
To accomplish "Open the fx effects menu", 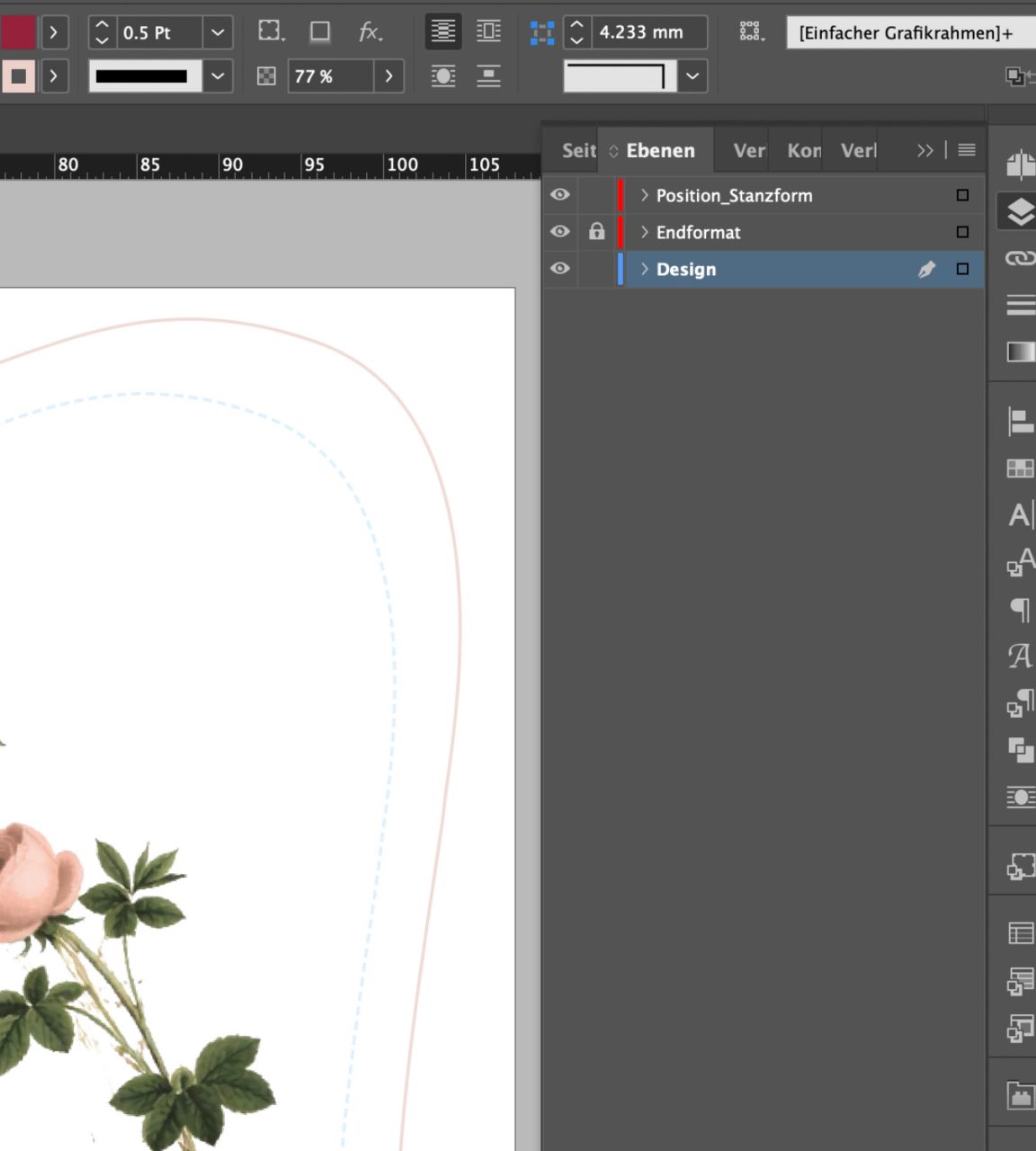I will click(x=370, y=32).
